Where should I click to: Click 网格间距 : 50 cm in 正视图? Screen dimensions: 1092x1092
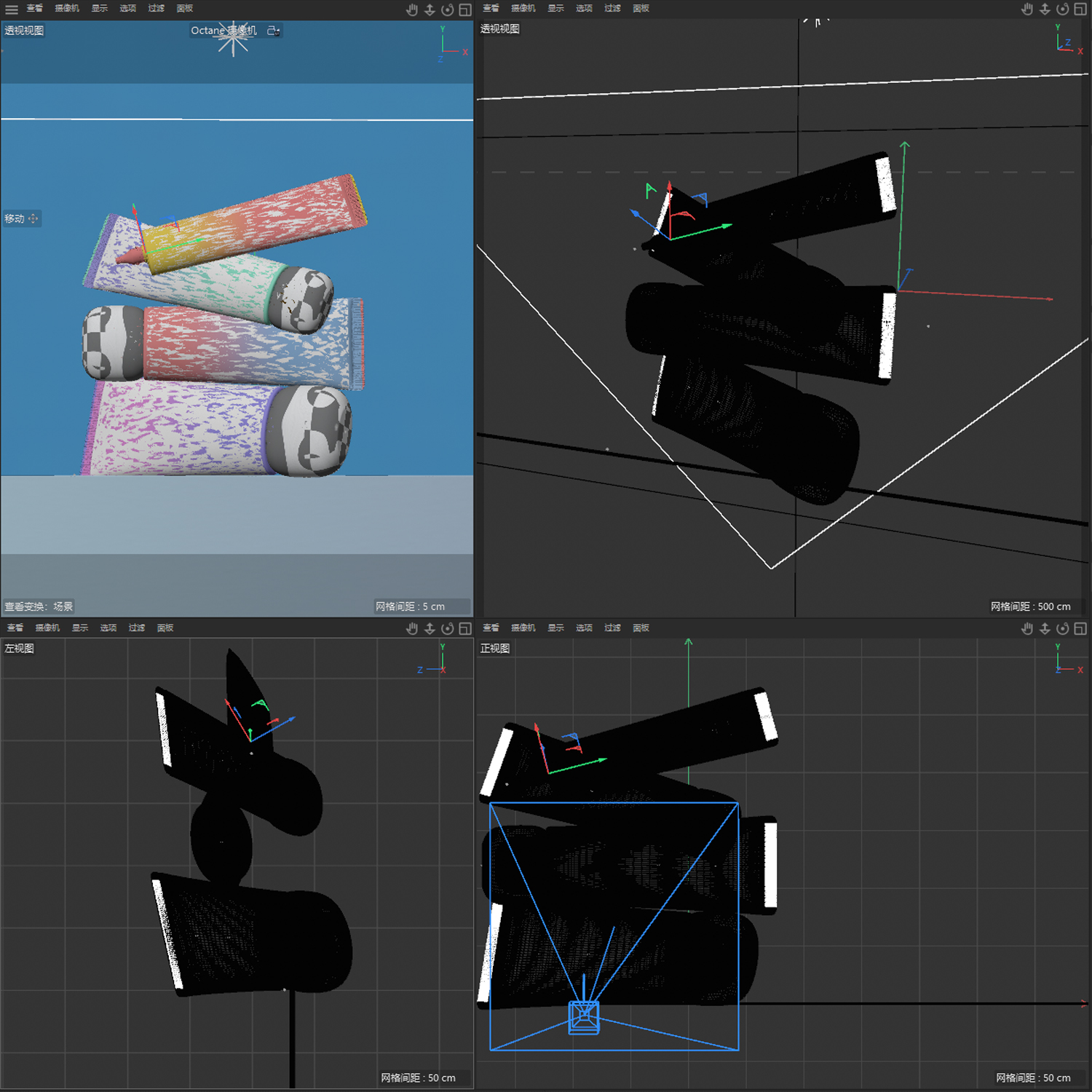pyautogui.click(x=1034, y=1078)
